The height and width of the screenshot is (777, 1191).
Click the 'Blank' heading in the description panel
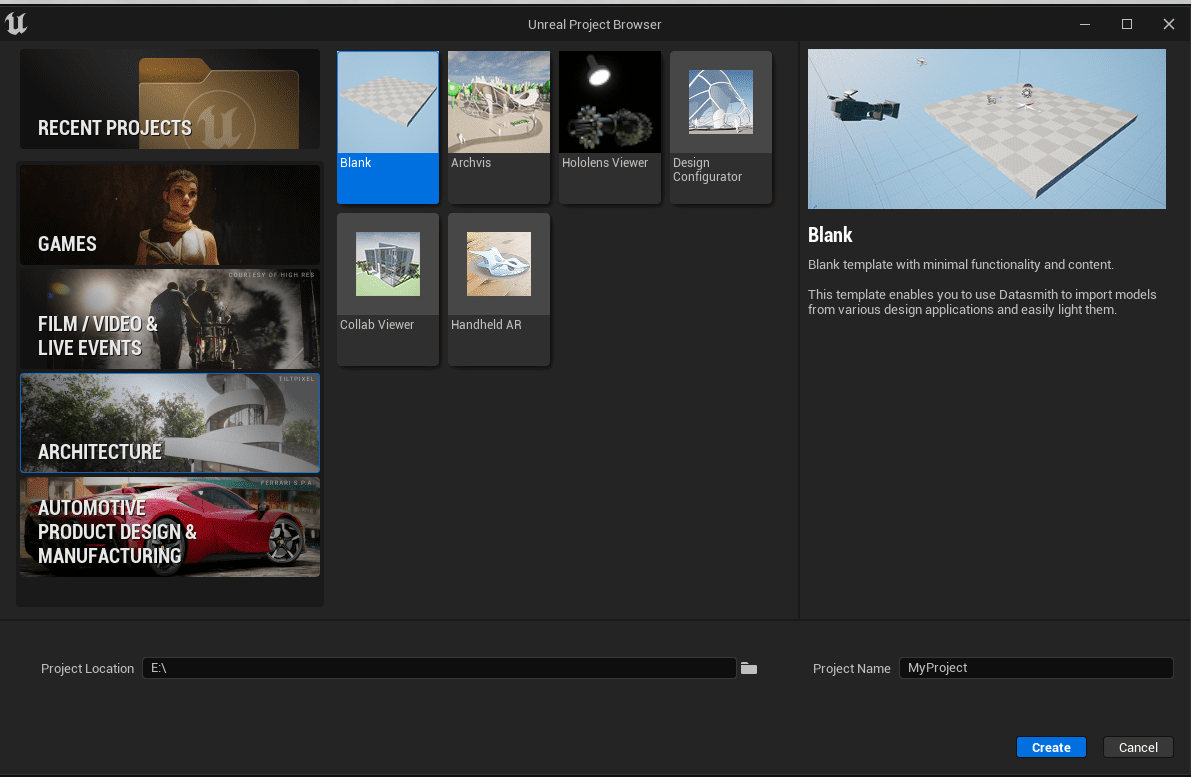tap(830, 235)
